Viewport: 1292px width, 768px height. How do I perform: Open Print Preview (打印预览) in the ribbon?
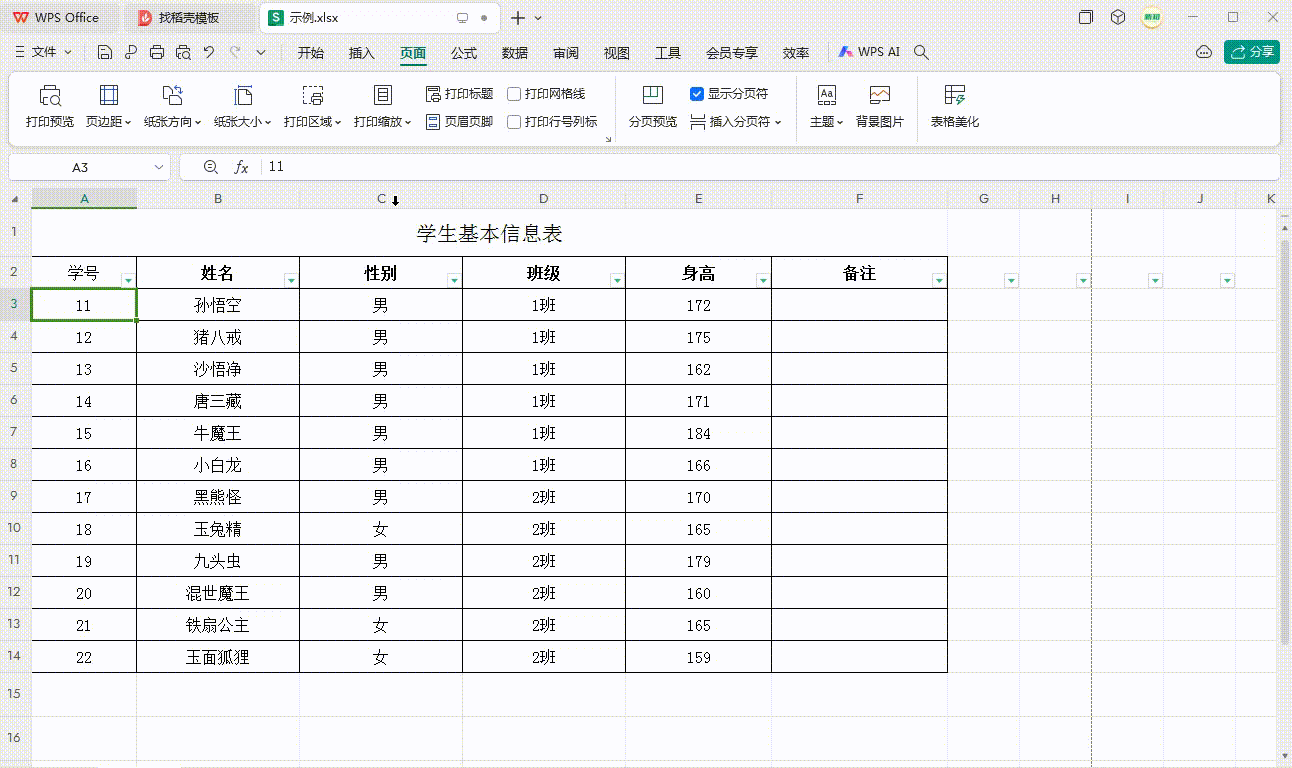(50, 107)
